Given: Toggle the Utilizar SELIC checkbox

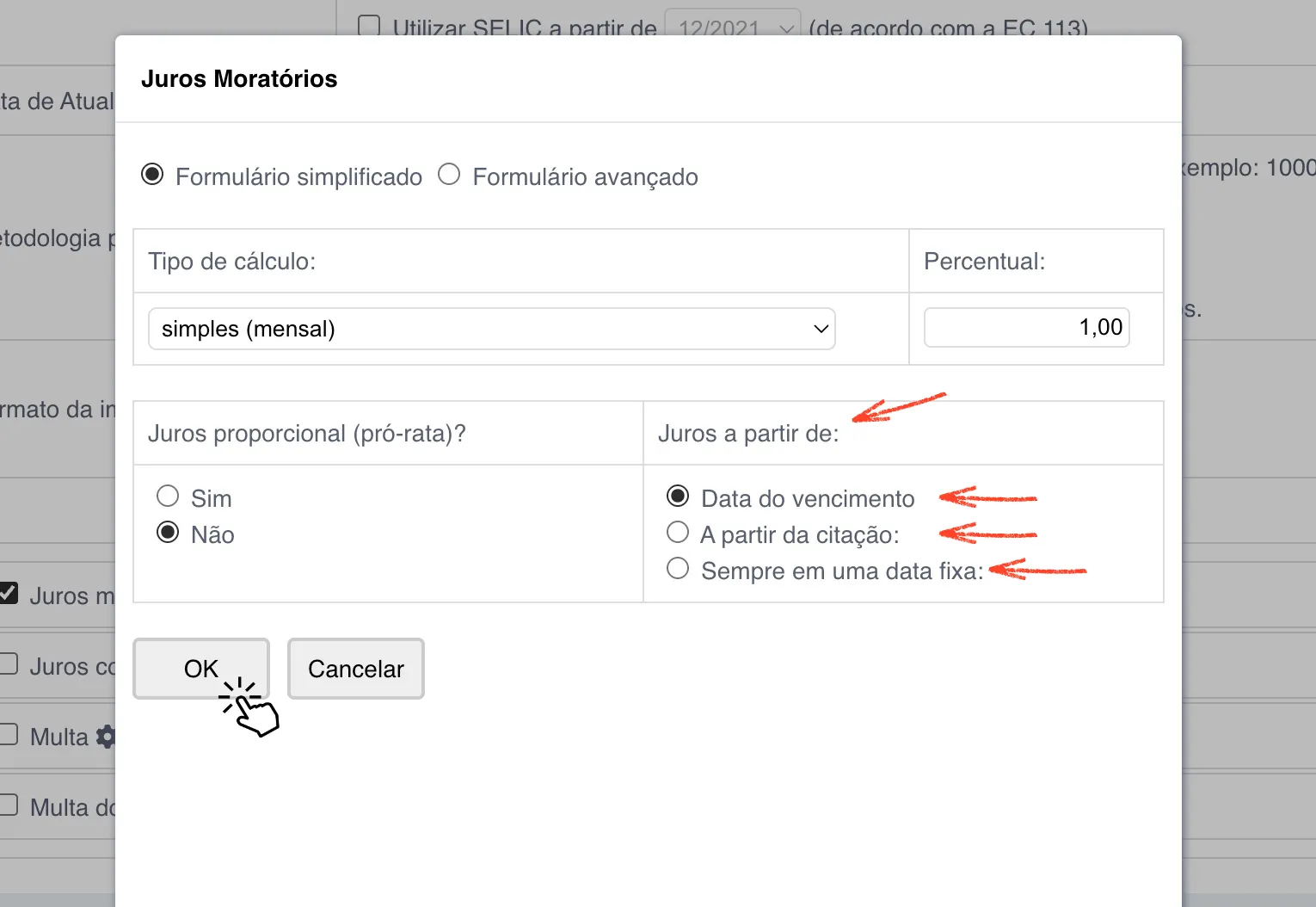Looking at the screenshot, I should (x=369, y=26).
